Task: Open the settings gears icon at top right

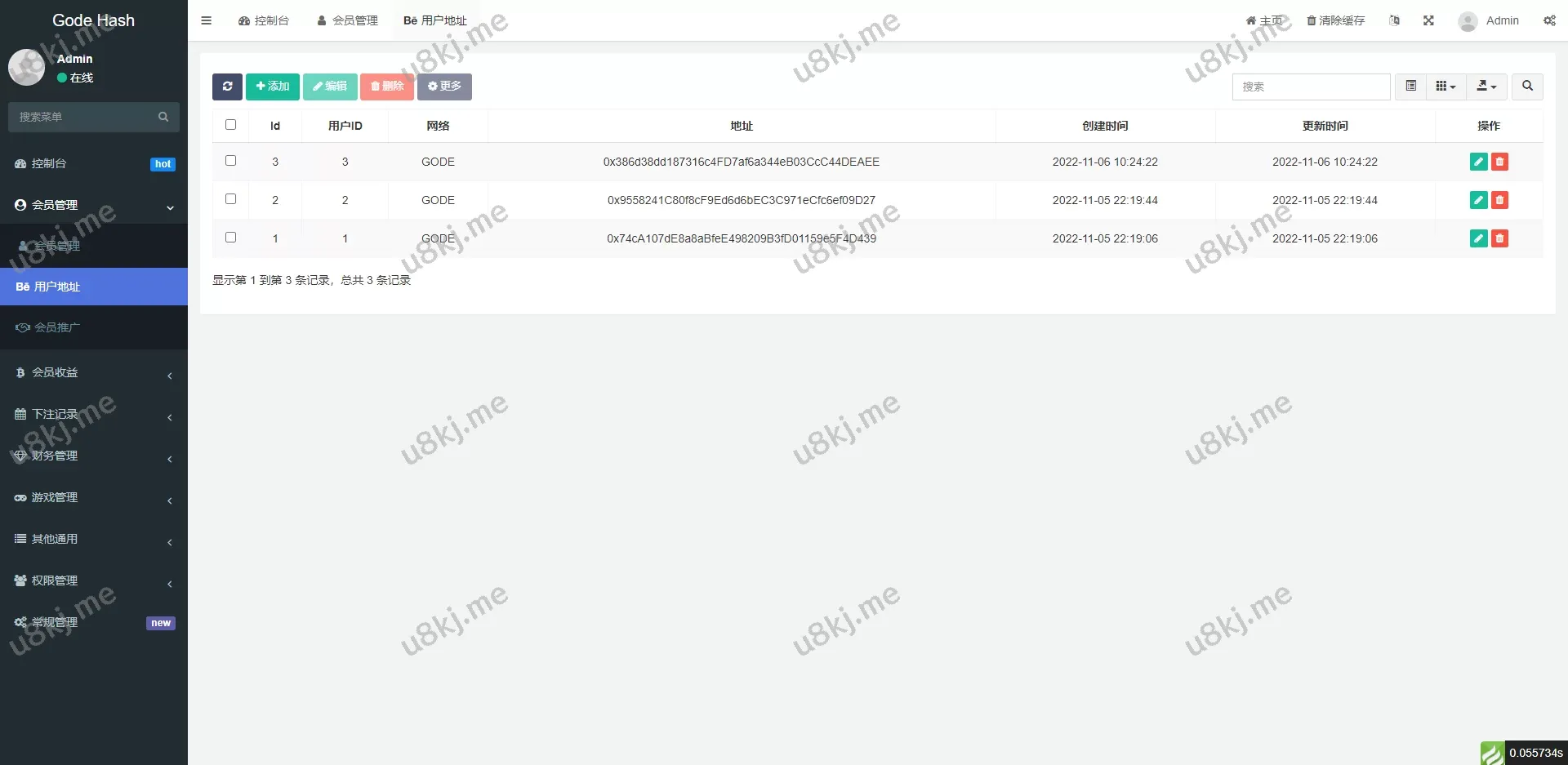Action: (1549, 20)
